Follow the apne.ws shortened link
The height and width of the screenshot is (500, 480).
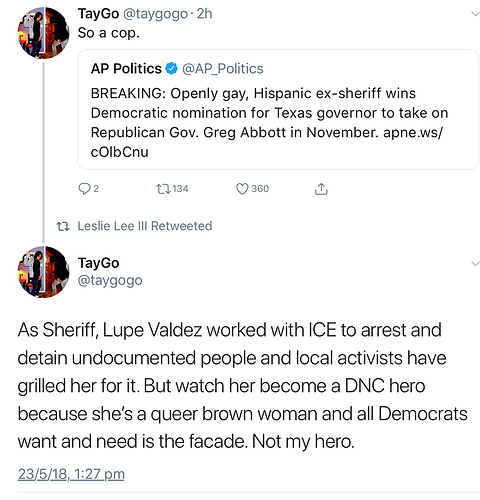point(266,142)
